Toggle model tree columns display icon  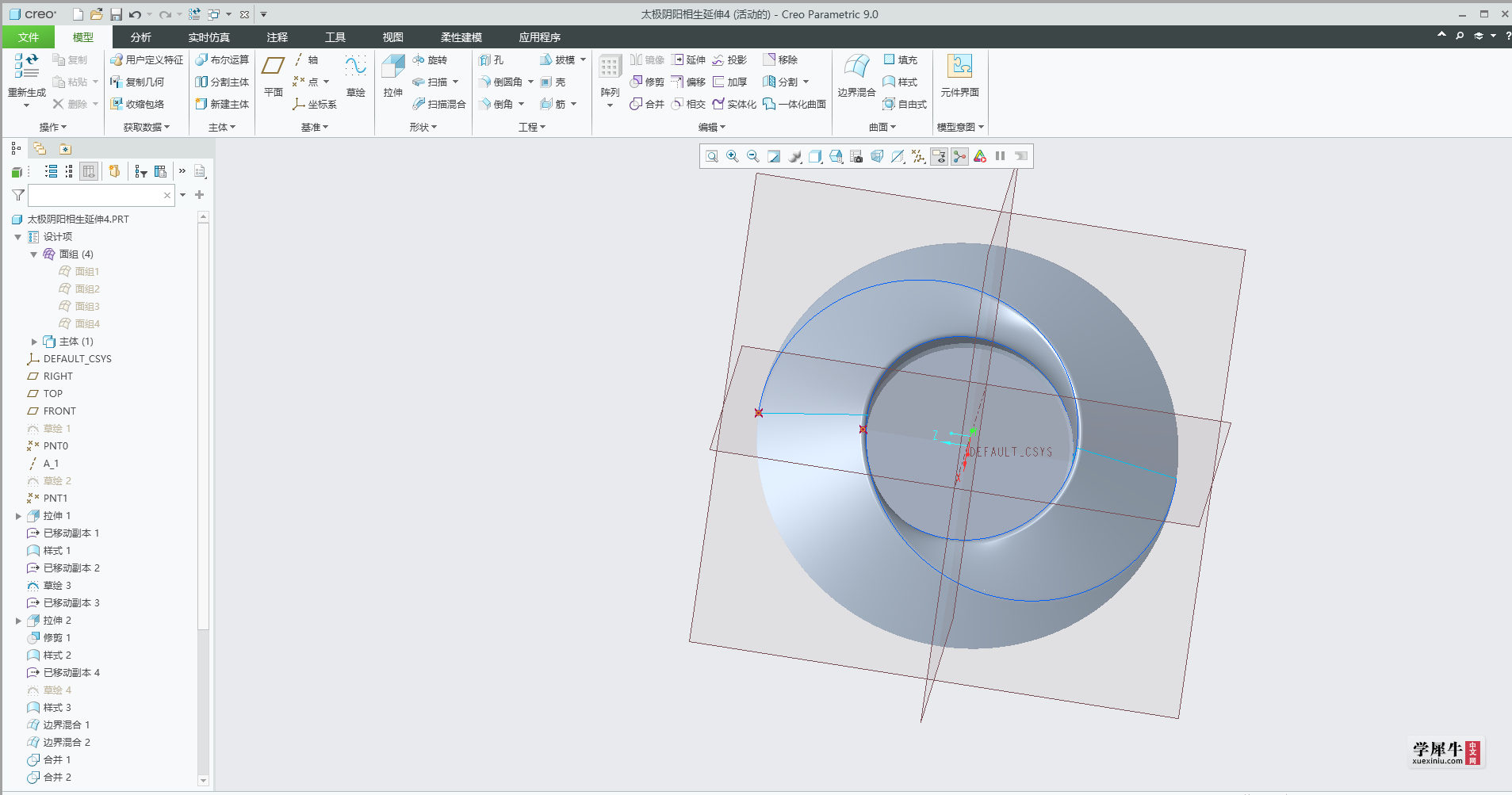(x=89, y=171)
